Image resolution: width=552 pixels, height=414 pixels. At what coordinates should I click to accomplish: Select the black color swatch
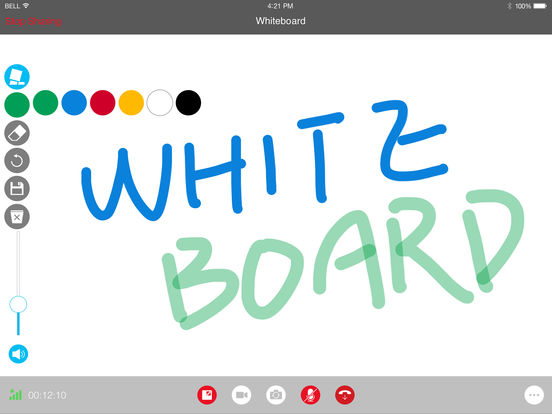(188, 103)
